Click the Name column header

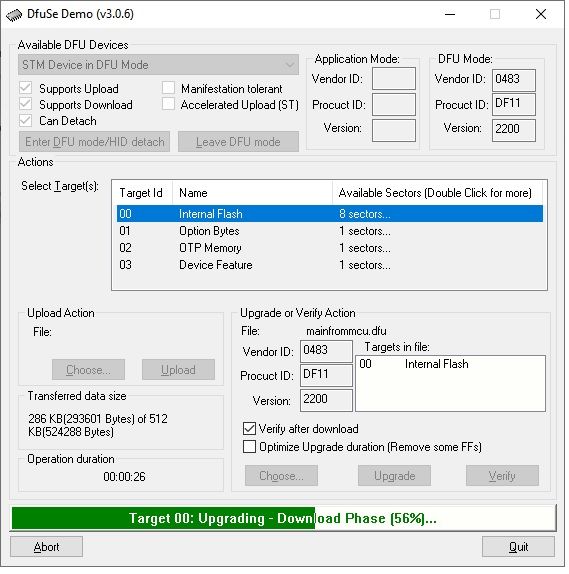click(x=252, y=193)
